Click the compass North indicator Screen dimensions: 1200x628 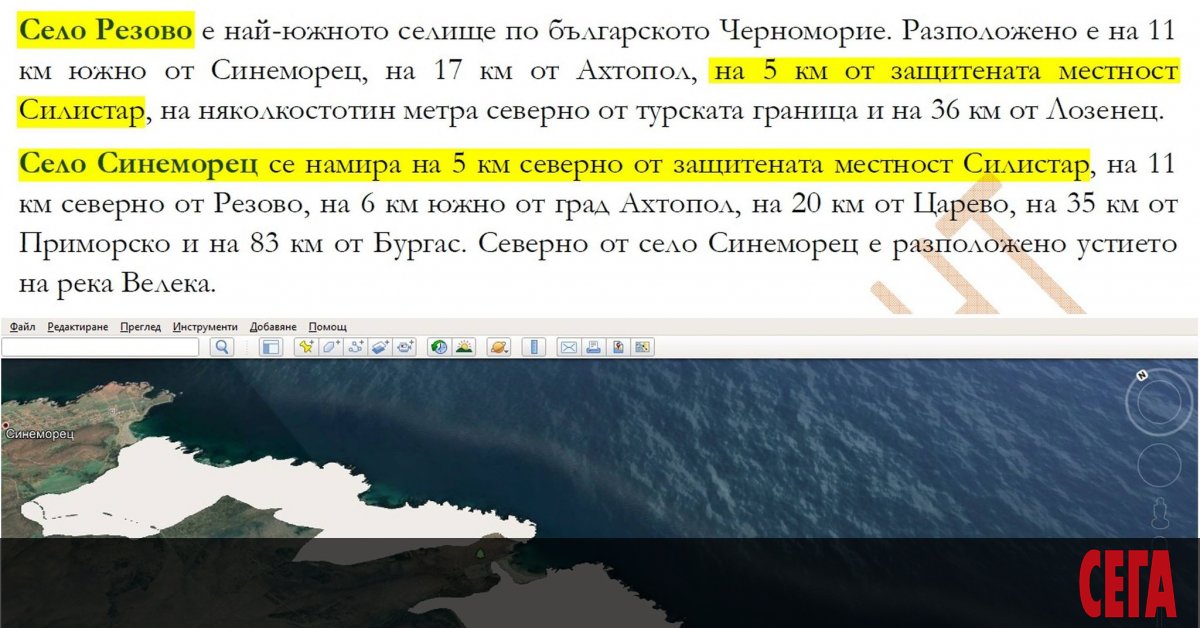coord(1140,377)
